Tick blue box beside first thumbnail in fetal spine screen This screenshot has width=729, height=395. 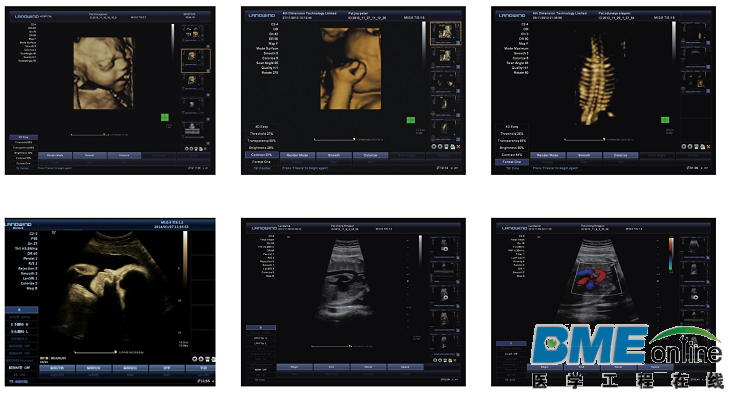coord(708,43)
